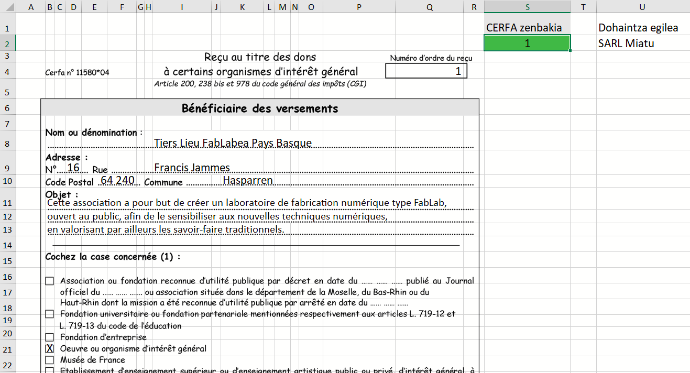The image size is (690, 373).
Task: Check the Fondation universitaire checkbox
Action: pos(50,314)
